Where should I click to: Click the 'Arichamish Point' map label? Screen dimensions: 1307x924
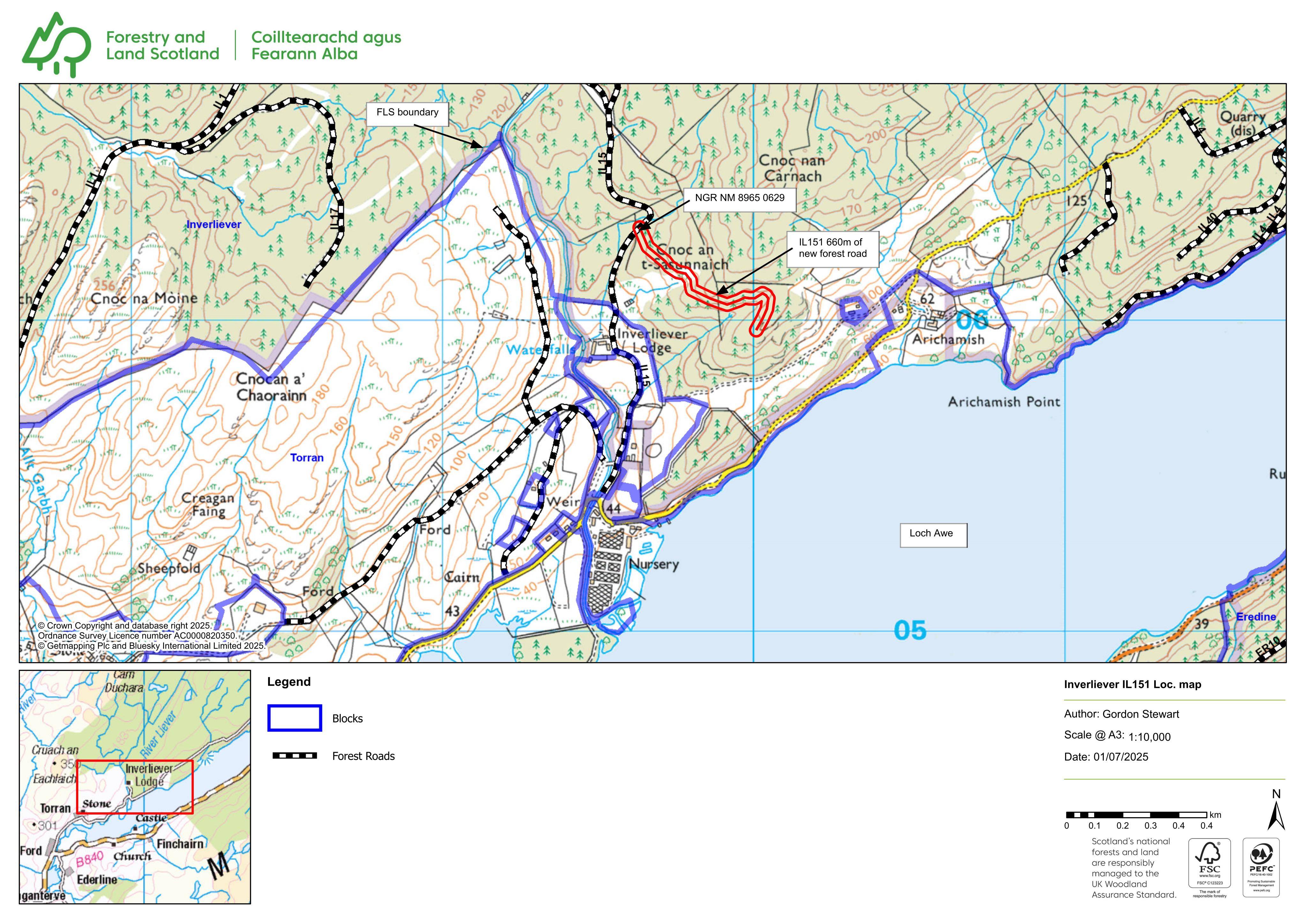(1004, 402)
